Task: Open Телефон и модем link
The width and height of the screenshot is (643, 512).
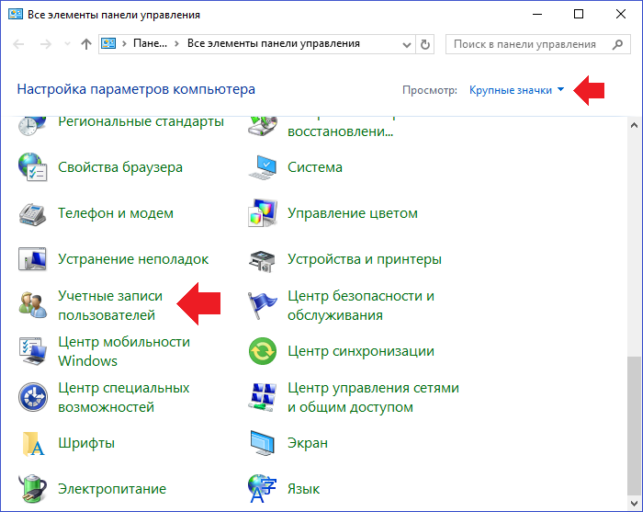Action: click(116, 213)
